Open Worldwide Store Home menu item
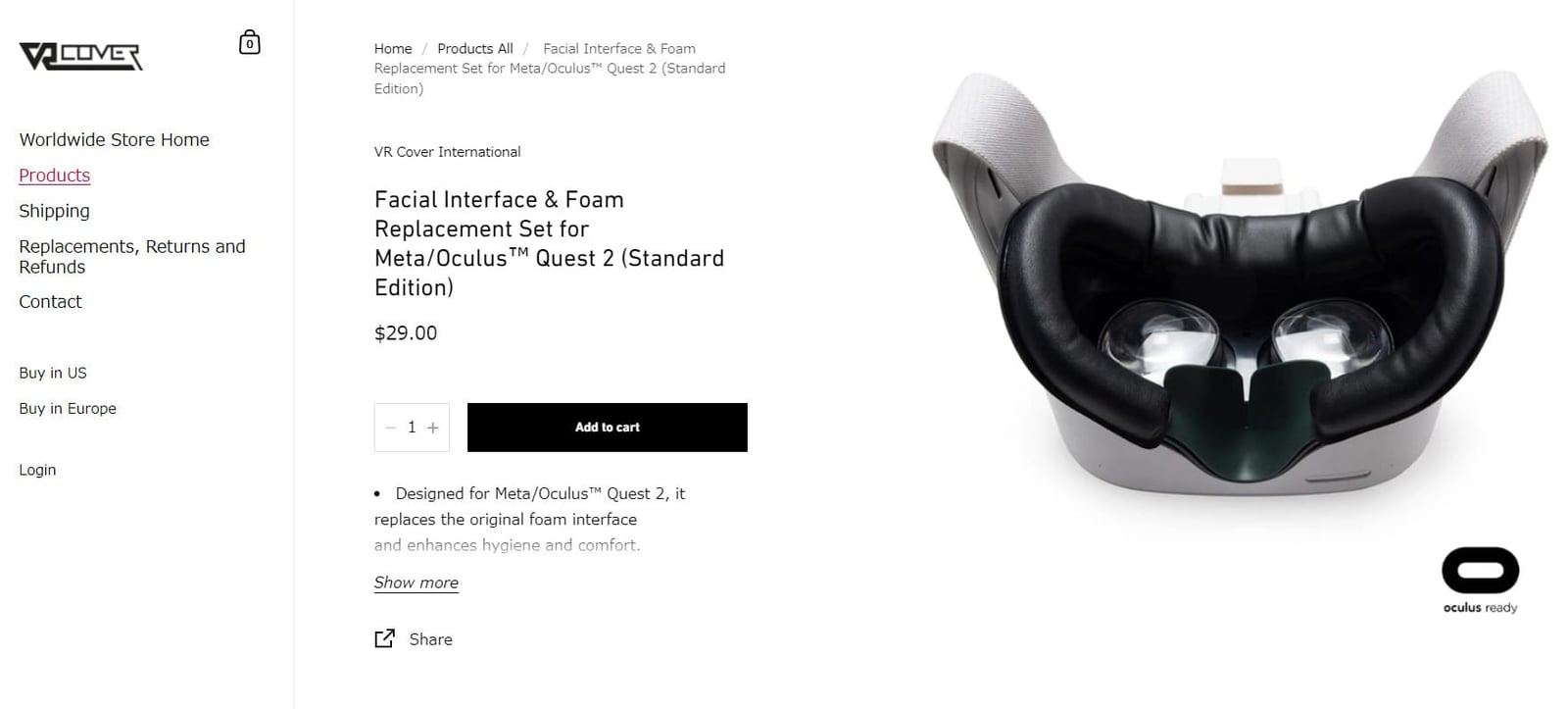 pos(115,139)
